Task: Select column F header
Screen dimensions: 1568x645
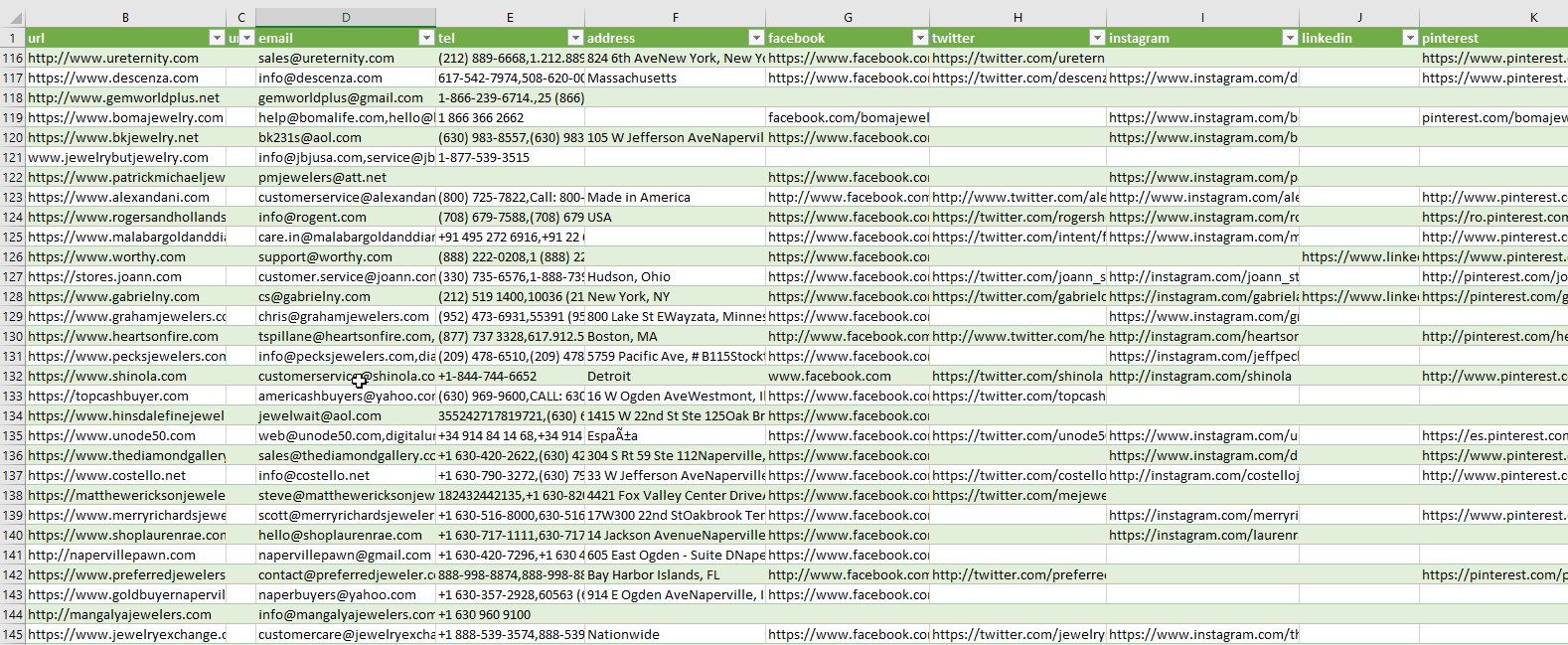Action: 675,18
